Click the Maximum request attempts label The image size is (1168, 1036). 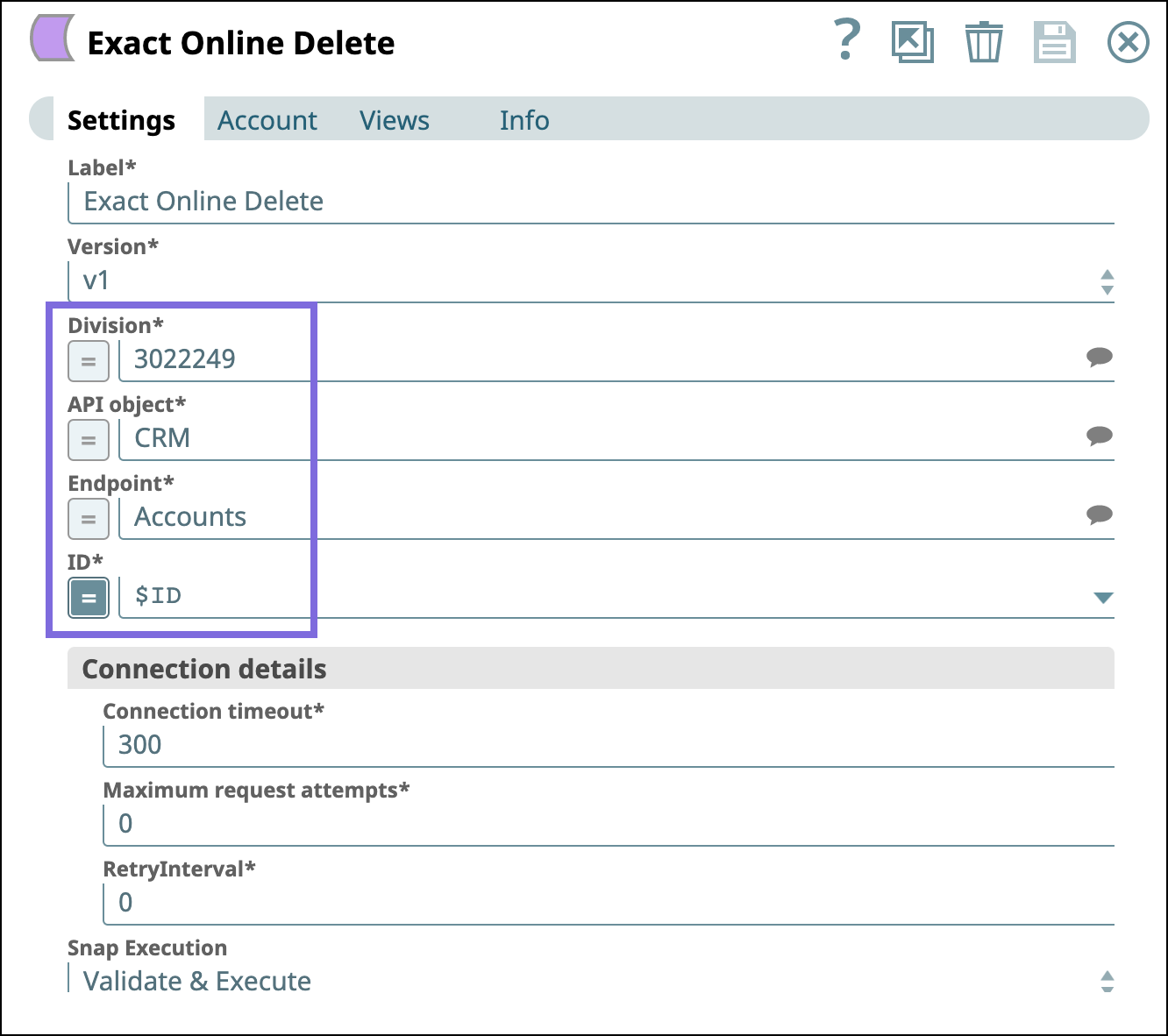(x=257, y=790)
